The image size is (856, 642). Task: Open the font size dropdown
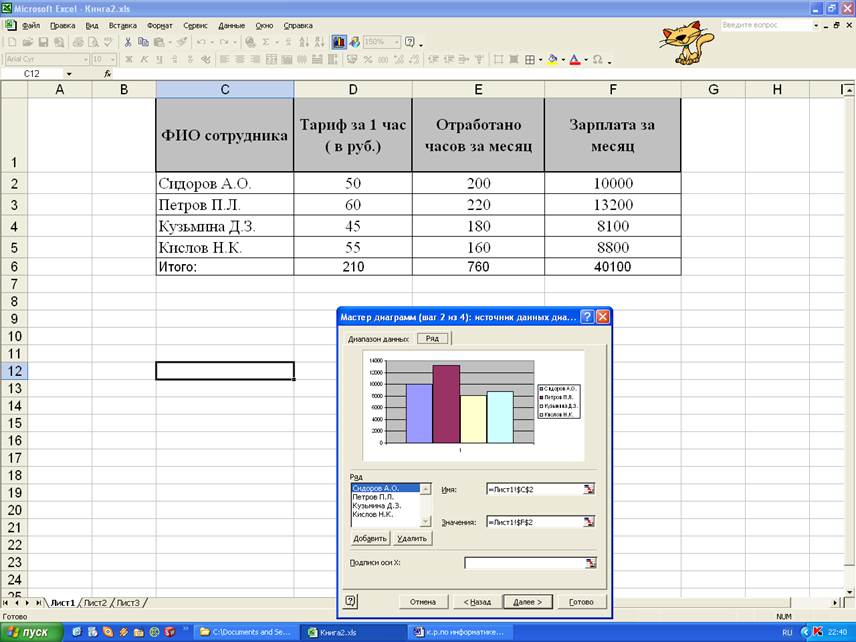pyautogui.click(x=113, y=59)
